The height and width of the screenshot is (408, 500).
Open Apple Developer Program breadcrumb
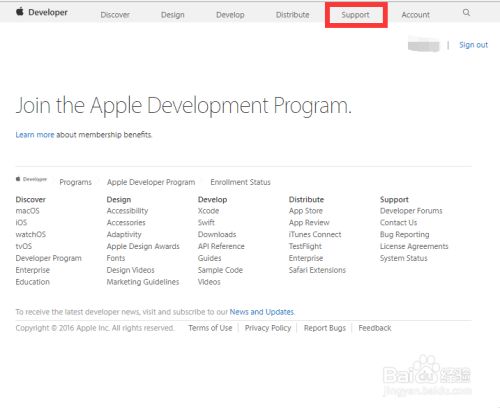(151, 182)
